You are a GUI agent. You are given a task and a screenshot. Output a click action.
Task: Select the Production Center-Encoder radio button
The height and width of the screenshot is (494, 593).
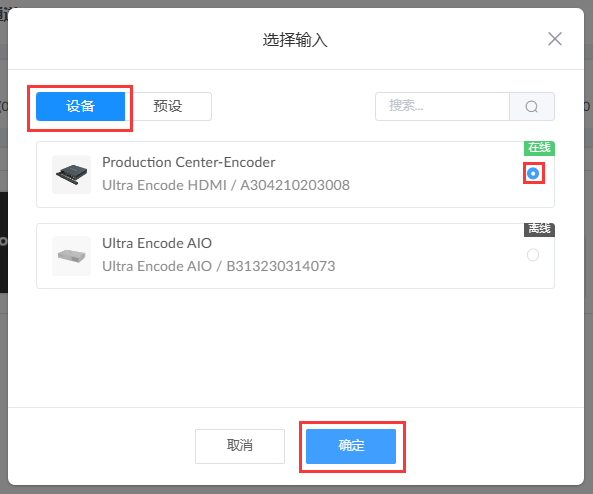(533, 173)
